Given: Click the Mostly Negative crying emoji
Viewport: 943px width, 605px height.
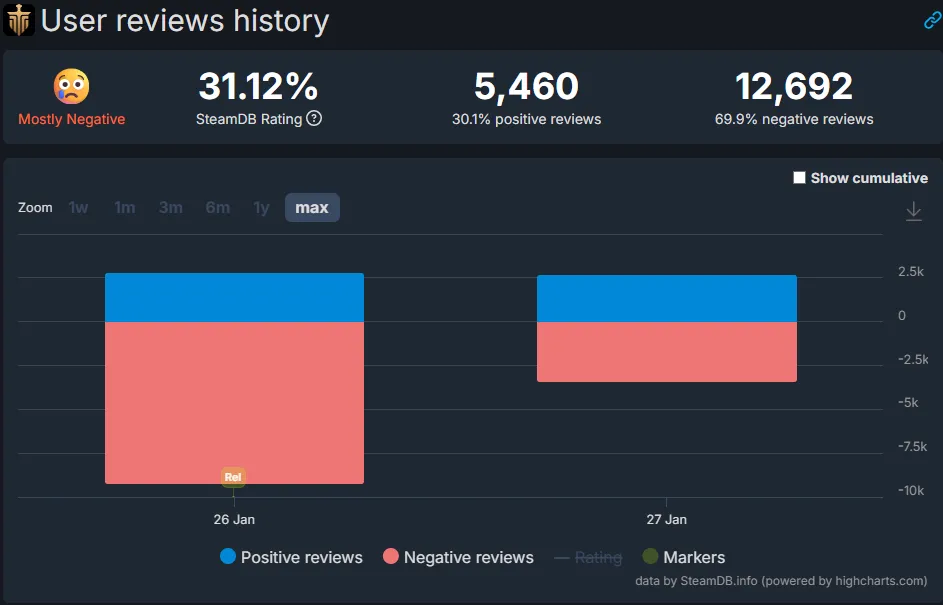Looking at the screenshot, I should point(71,87).
